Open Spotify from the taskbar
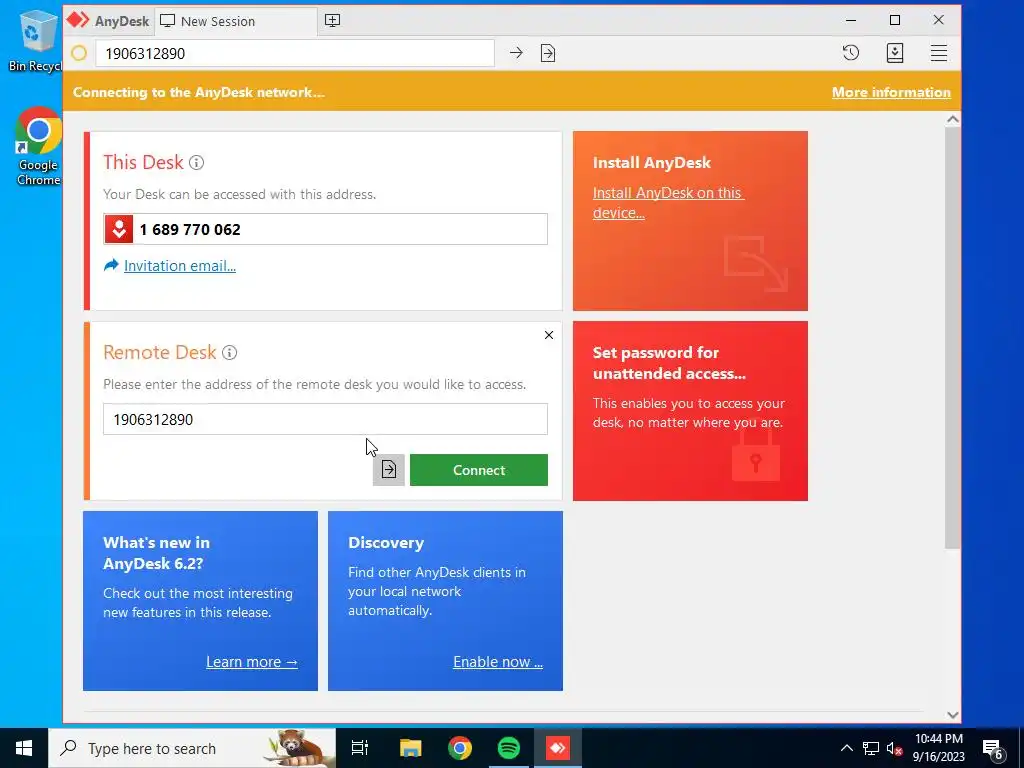Image resolution: width=1024 pixels, height=768 pixels. pos(509,748)
